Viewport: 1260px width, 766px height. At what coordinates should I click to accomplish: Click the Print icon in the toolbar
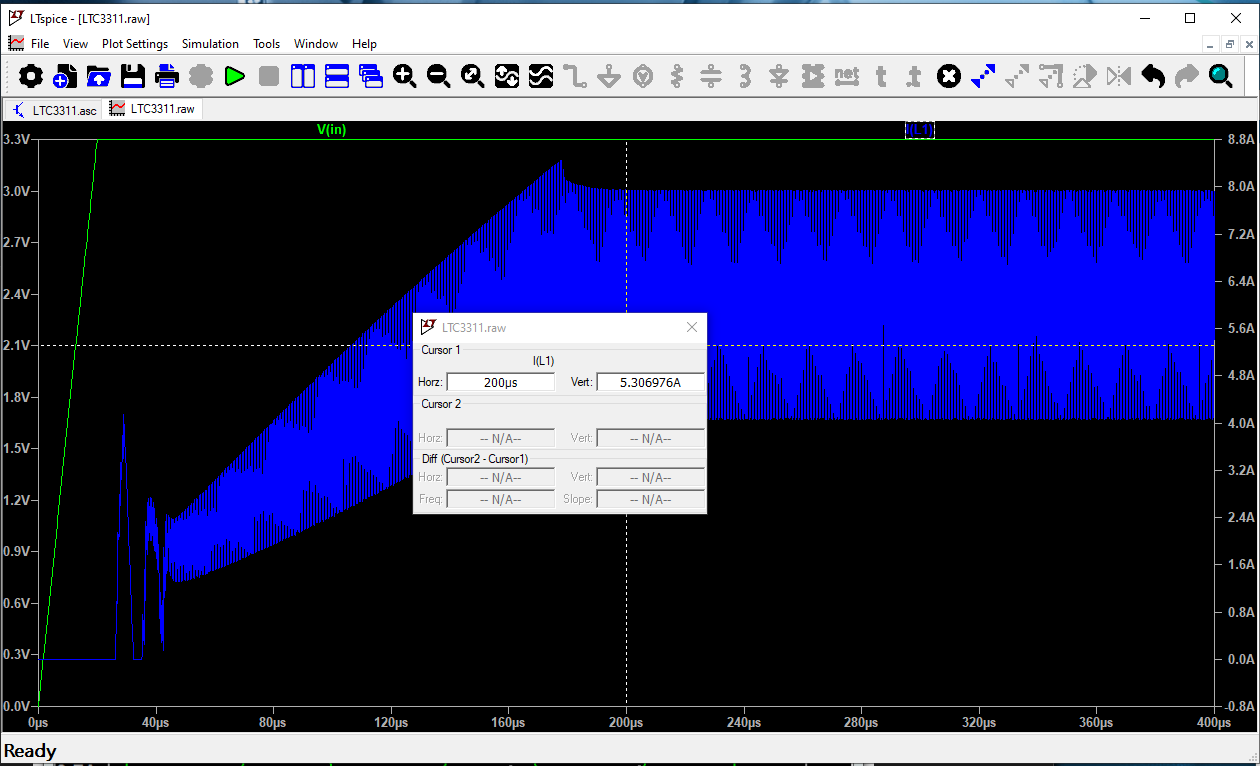167,76
